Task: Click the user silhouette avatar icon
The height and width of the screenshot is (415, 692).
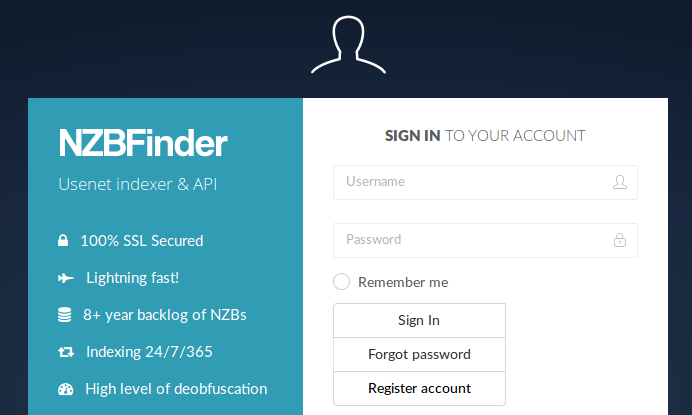Action: coord(349,45)
